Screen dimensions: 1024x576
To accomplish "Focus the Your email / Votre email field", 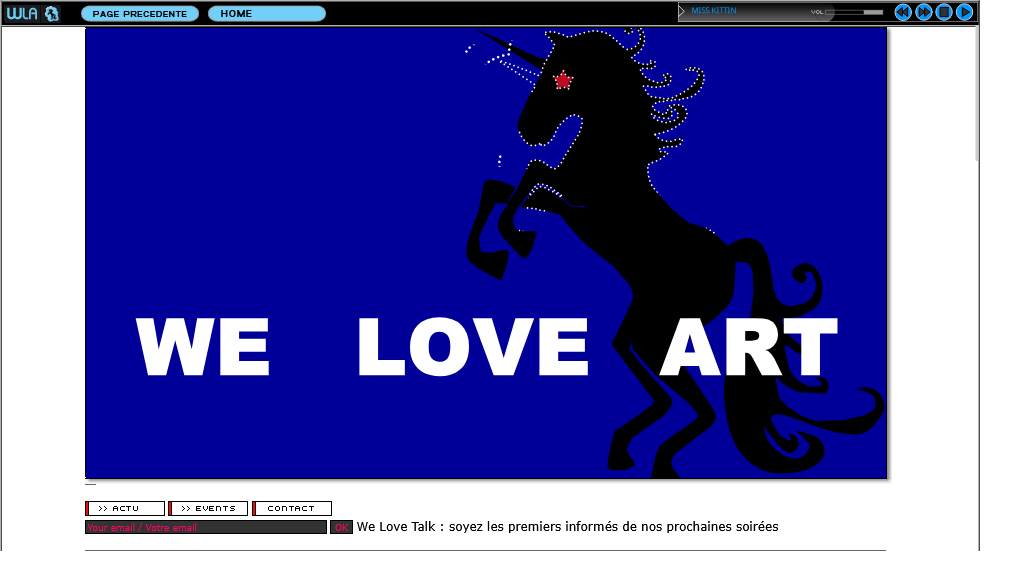I will [x=206, y=527].
